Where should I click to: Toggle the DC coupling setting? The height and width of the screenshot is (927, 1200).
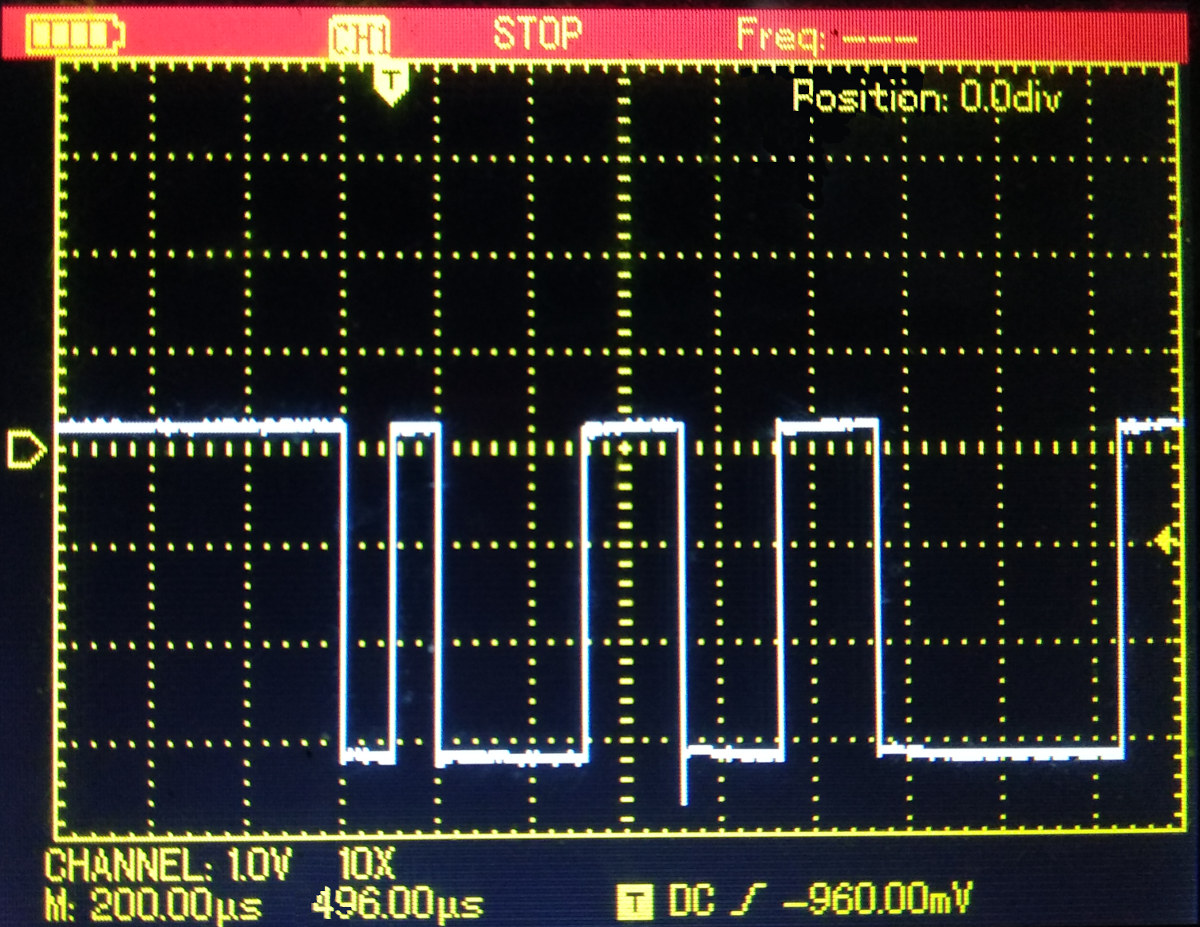click(692, 901)
